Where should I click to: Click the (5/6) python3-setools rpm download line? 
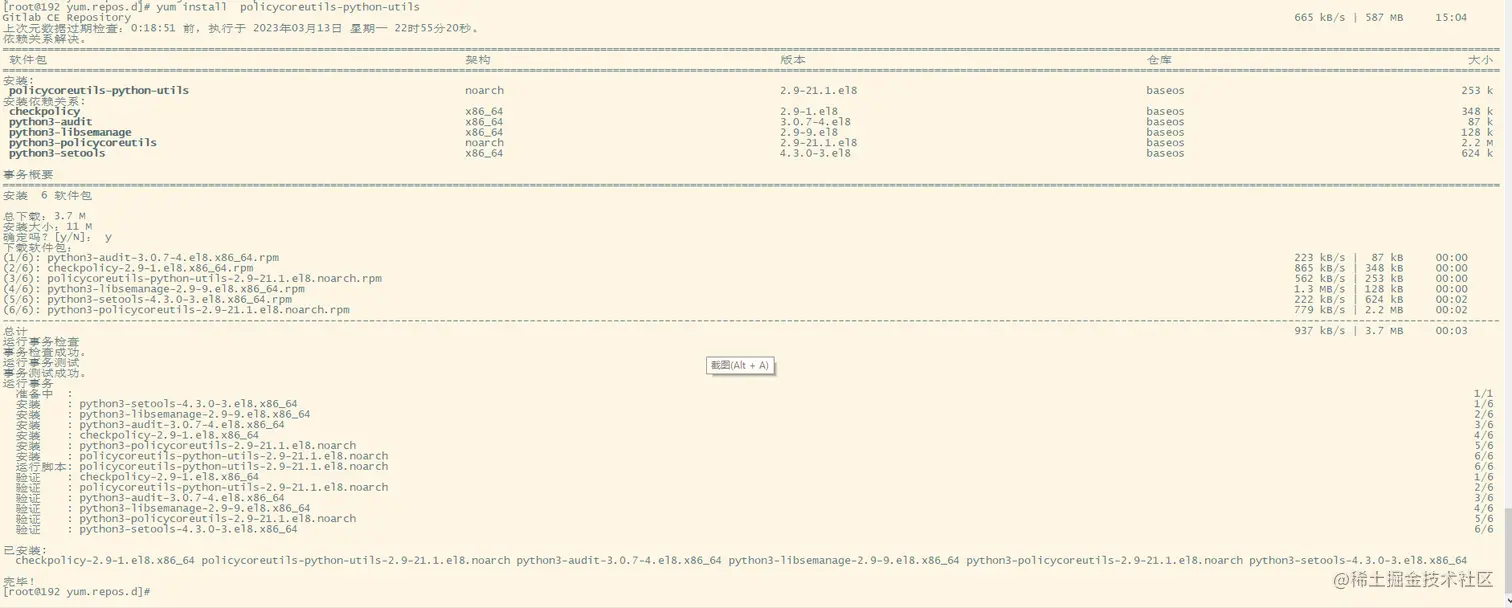click(147, 299)
